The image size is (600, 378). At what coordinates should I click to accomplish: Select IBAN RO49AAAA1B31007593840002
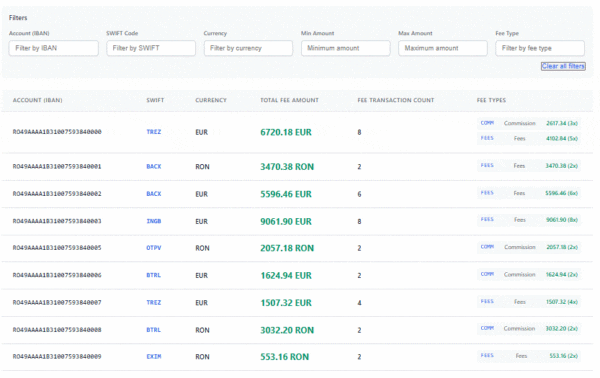(x=57, y=194)
